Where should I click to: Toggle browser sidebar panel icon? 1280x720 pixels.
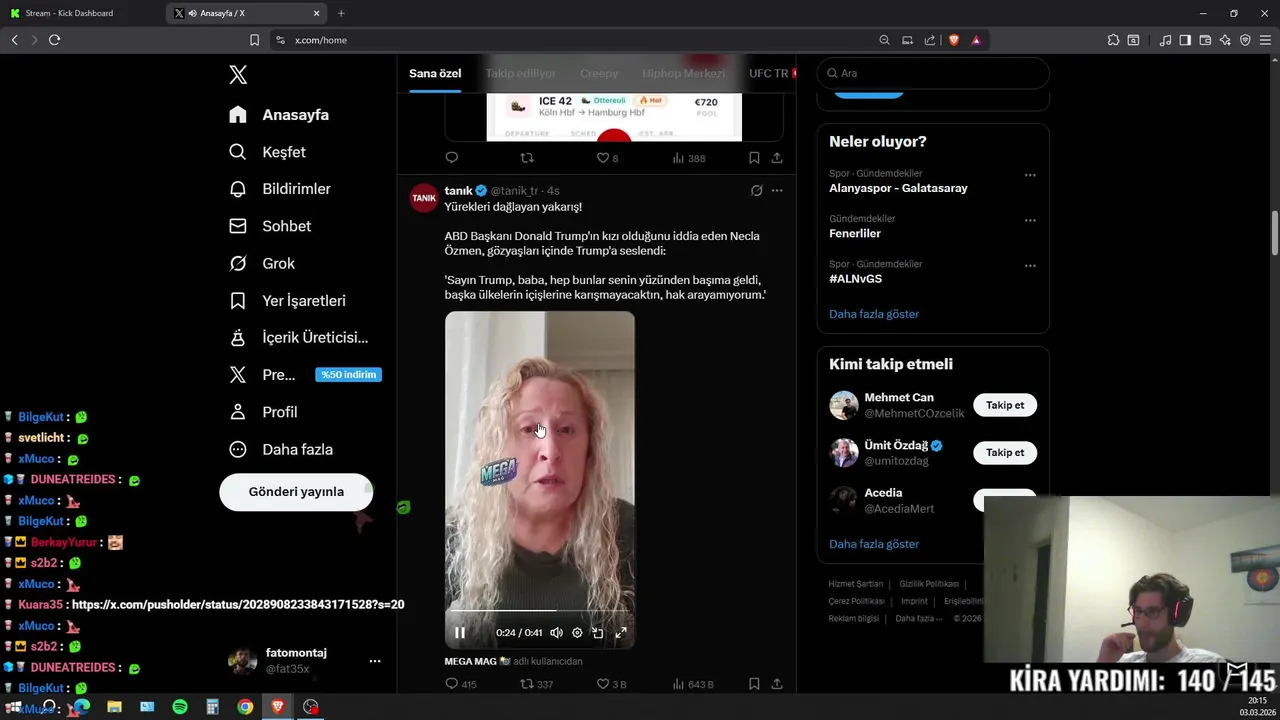(x=1185, y=40)
